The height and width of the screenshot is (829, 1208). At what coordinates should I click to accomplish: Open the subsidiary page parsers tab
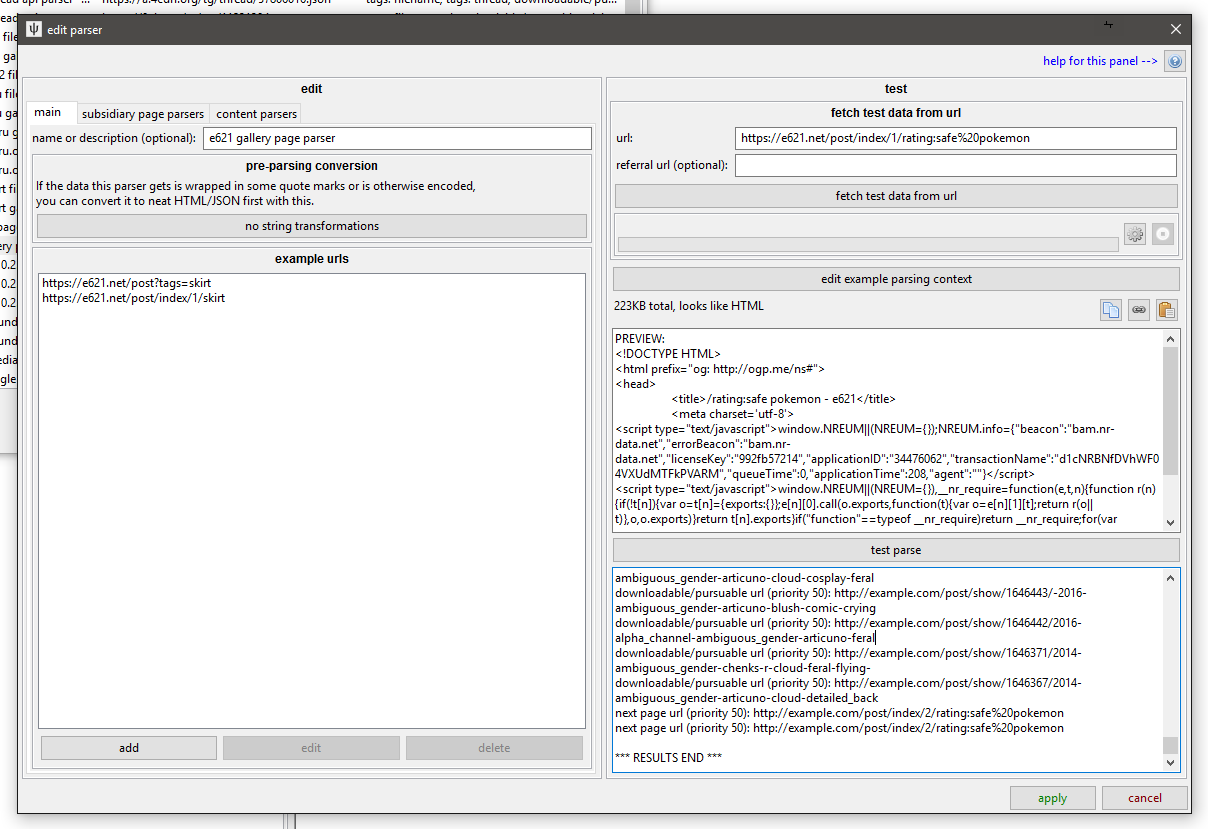tap(143, 114)
